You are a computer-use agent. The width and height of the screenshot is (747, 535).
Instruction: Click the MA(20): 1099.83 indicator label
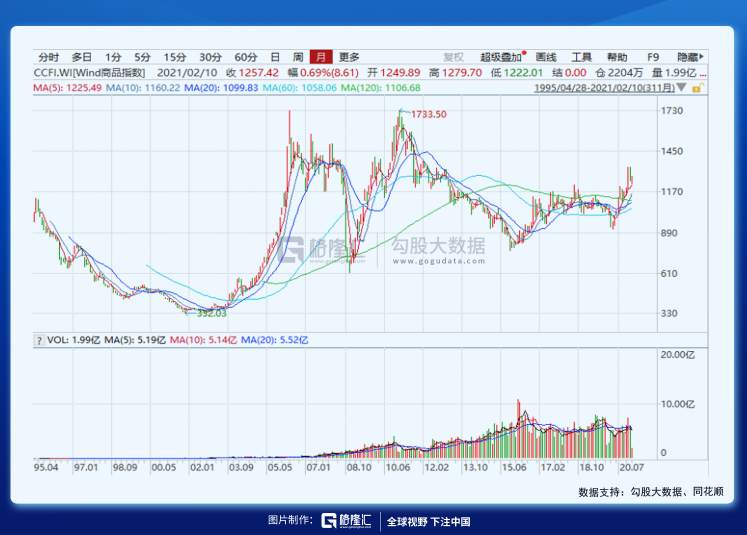pyautogui.click(x=221, y=88)
